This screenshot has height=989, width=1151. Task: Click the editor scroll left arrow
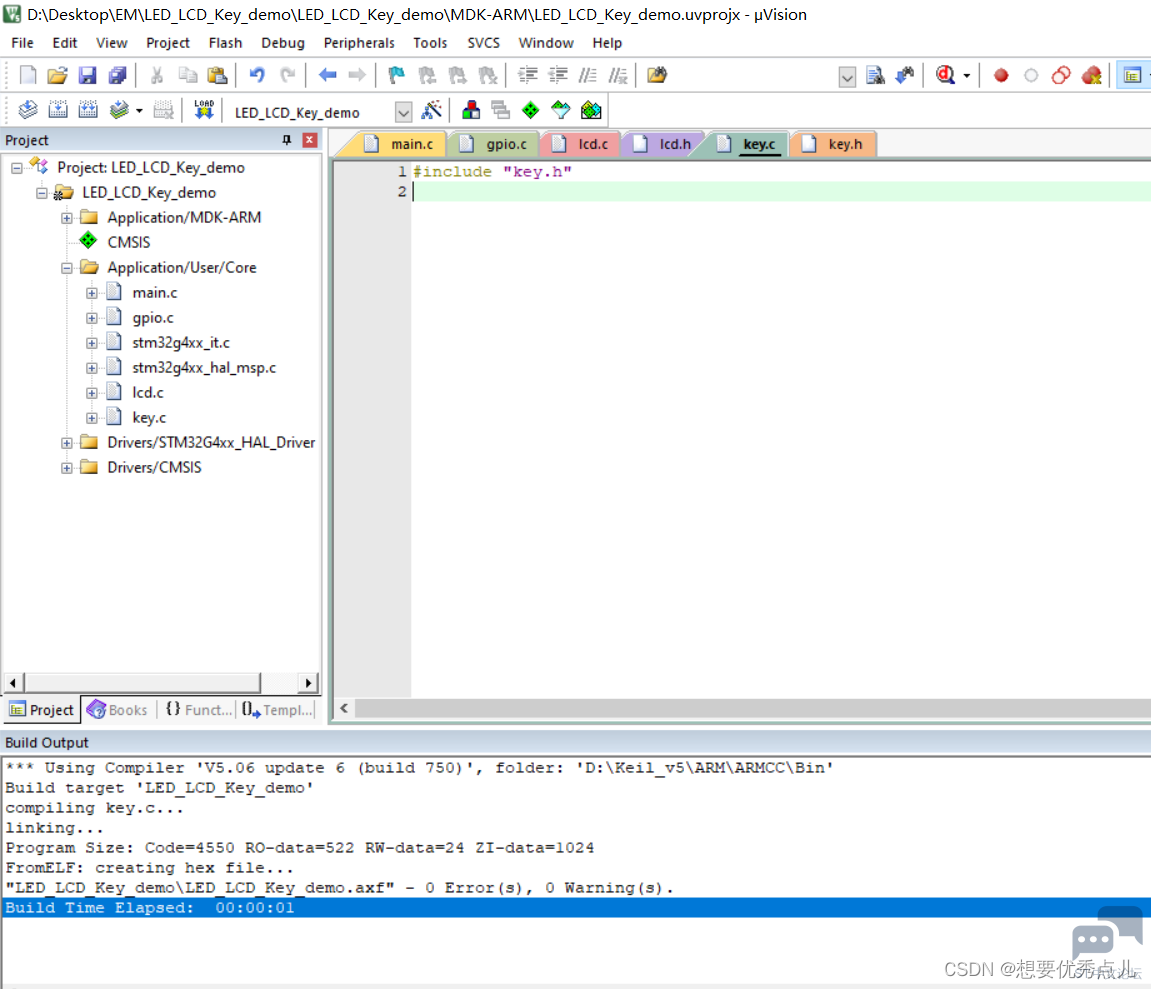pyautogui.click(x=344, y=709)
